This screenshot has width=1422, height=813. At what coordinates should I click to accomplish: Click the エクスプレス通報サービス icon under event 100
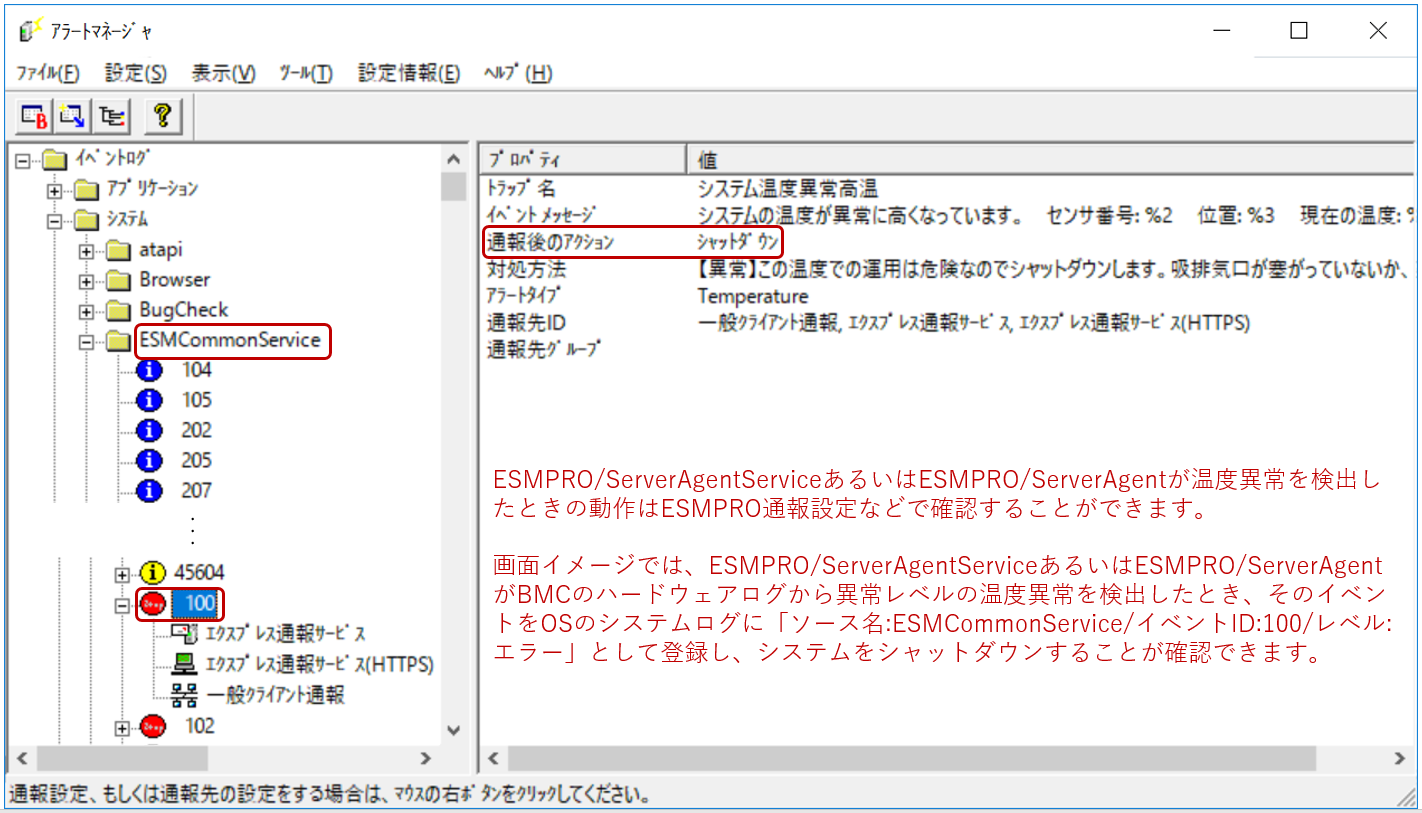coord(184,634)
